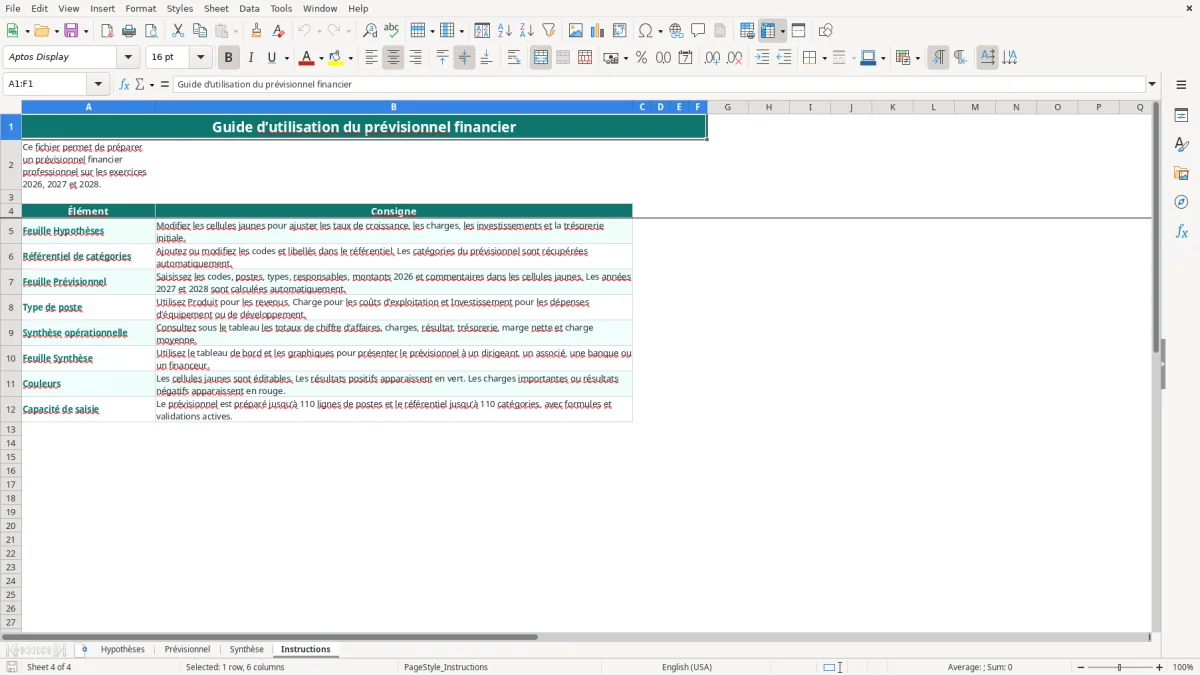Open Print Preview
Image resolution: width=1200 pixels, height=675 pixels.
(151, 31)
